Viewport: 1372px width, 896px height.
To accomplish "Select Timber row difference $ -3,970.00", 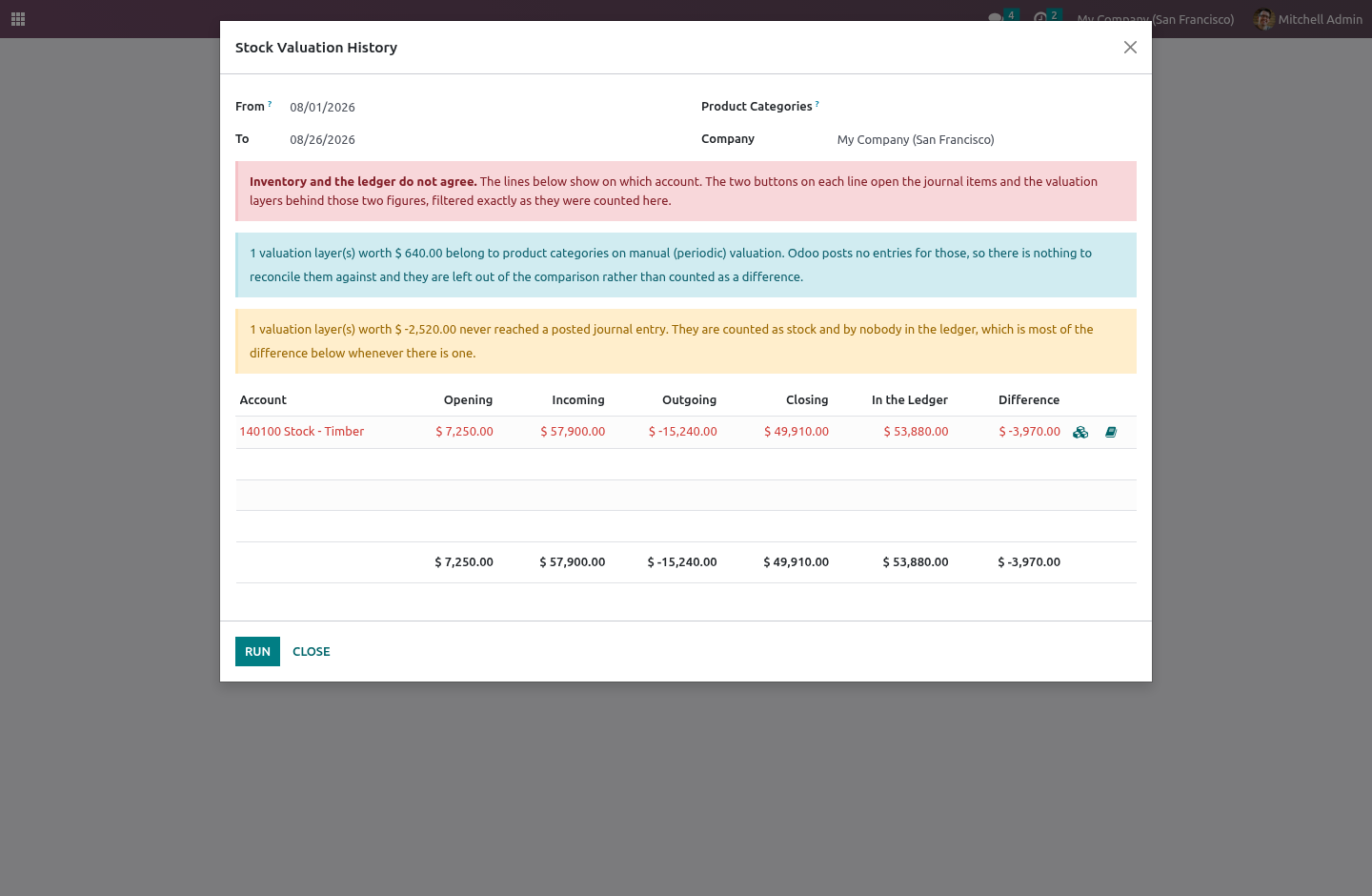I will 1029,432.
